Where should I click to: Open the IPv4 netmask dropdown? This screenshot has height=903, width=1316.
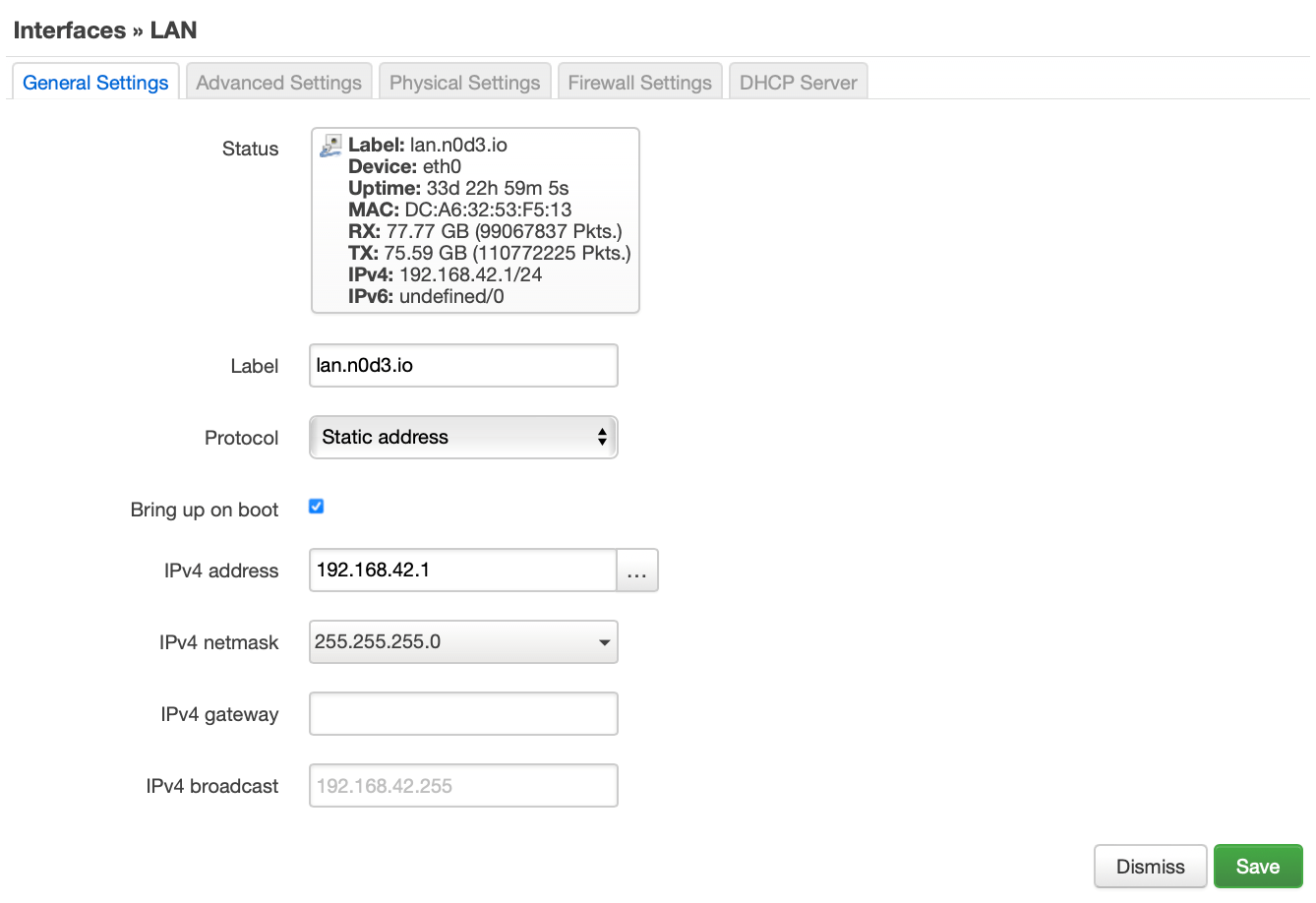pos(462,641)
